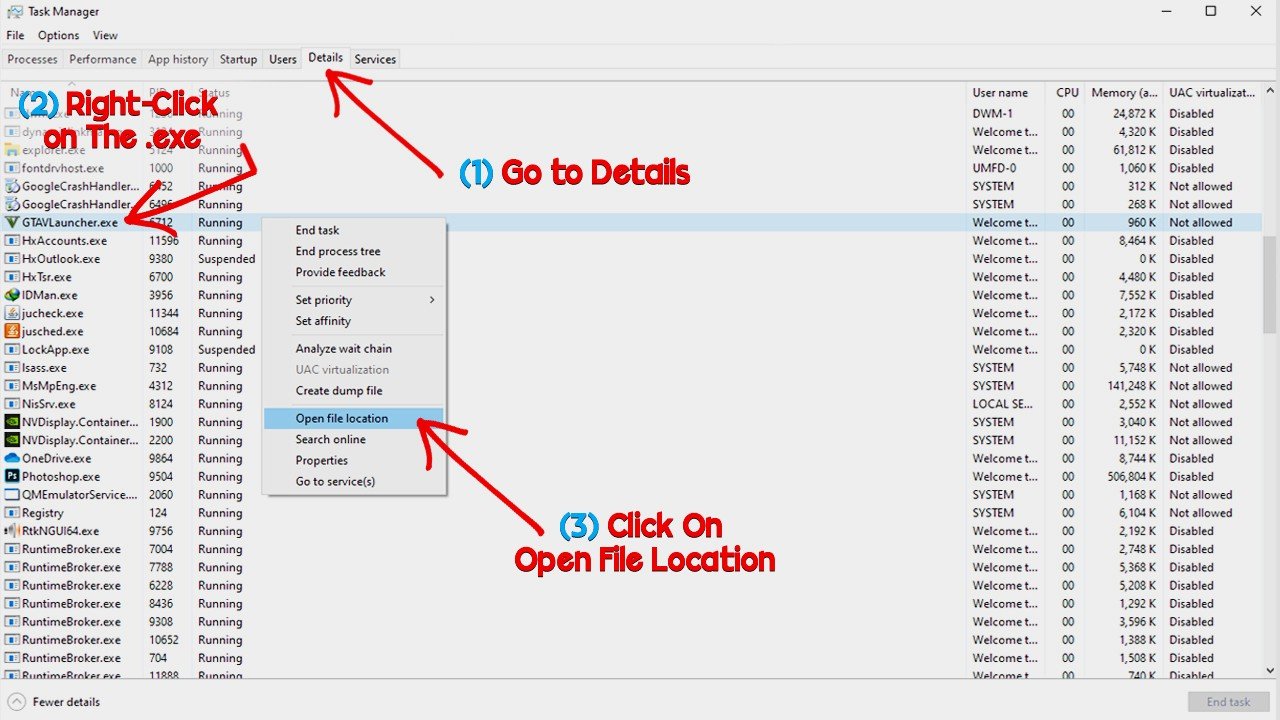This screenshot has height=720, width=1280.
Task: Click the NisSrv.exe icon
Action: (13, 404)
